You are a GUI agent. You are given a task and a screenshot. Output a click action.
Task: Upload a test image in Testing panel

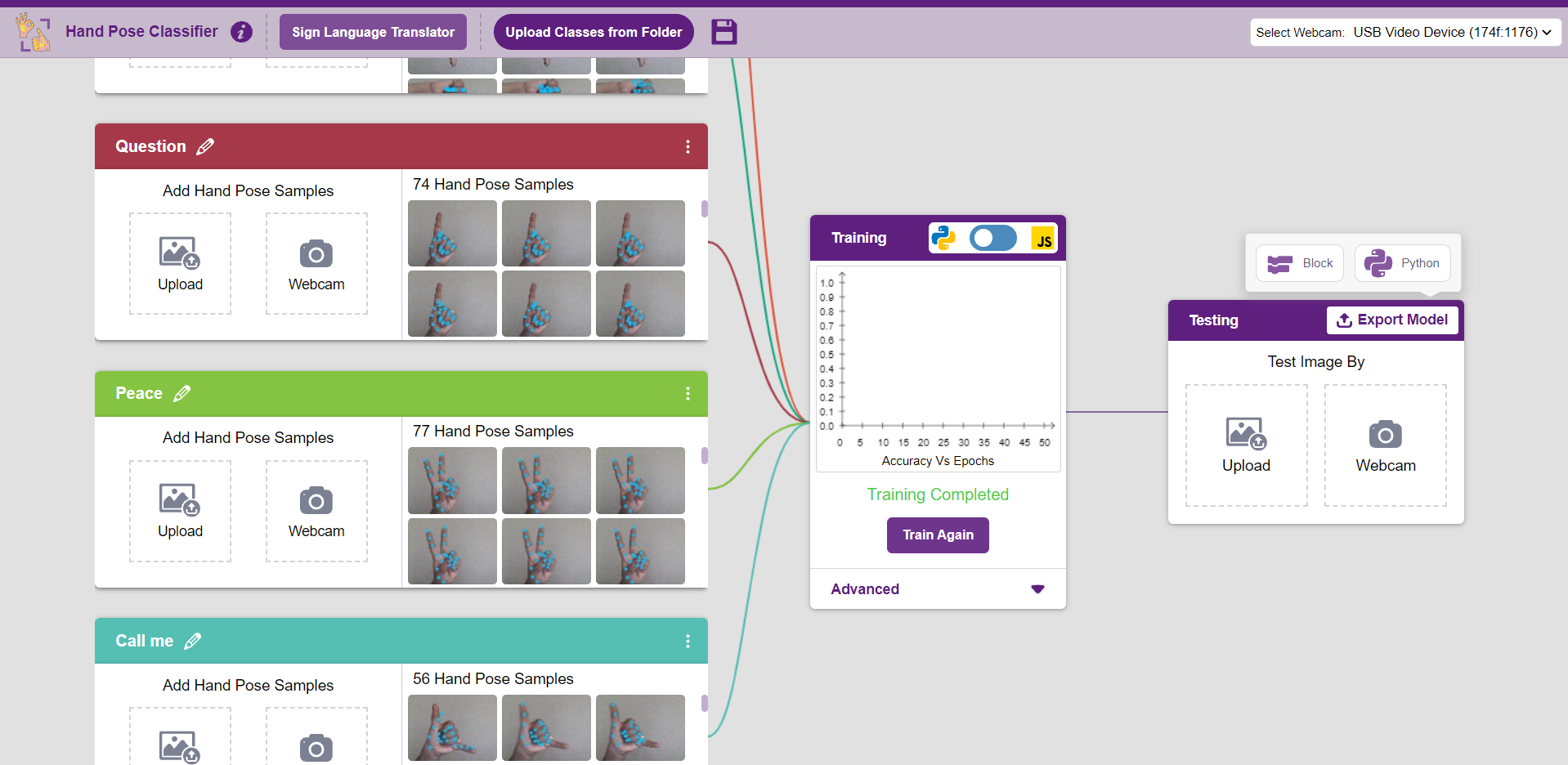tap(1247, 445)
